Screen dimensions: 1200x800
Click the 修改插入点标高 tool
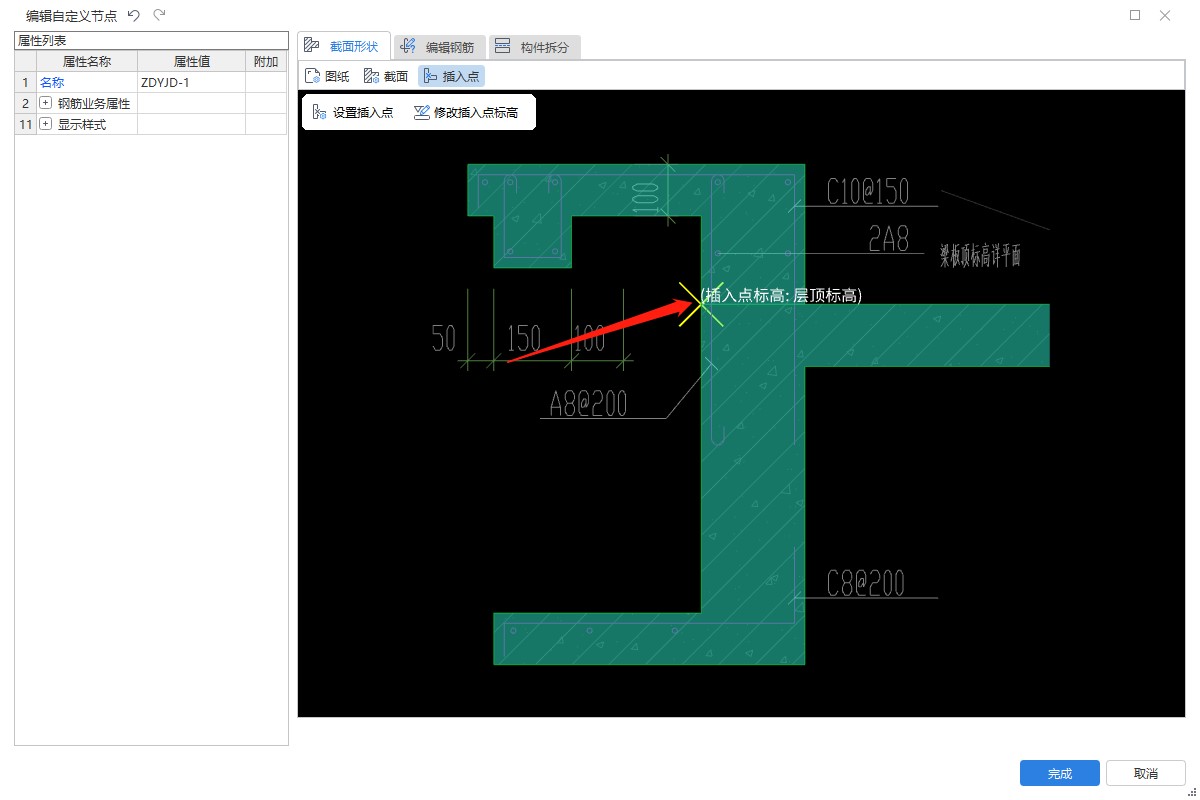tap(466, 113)
